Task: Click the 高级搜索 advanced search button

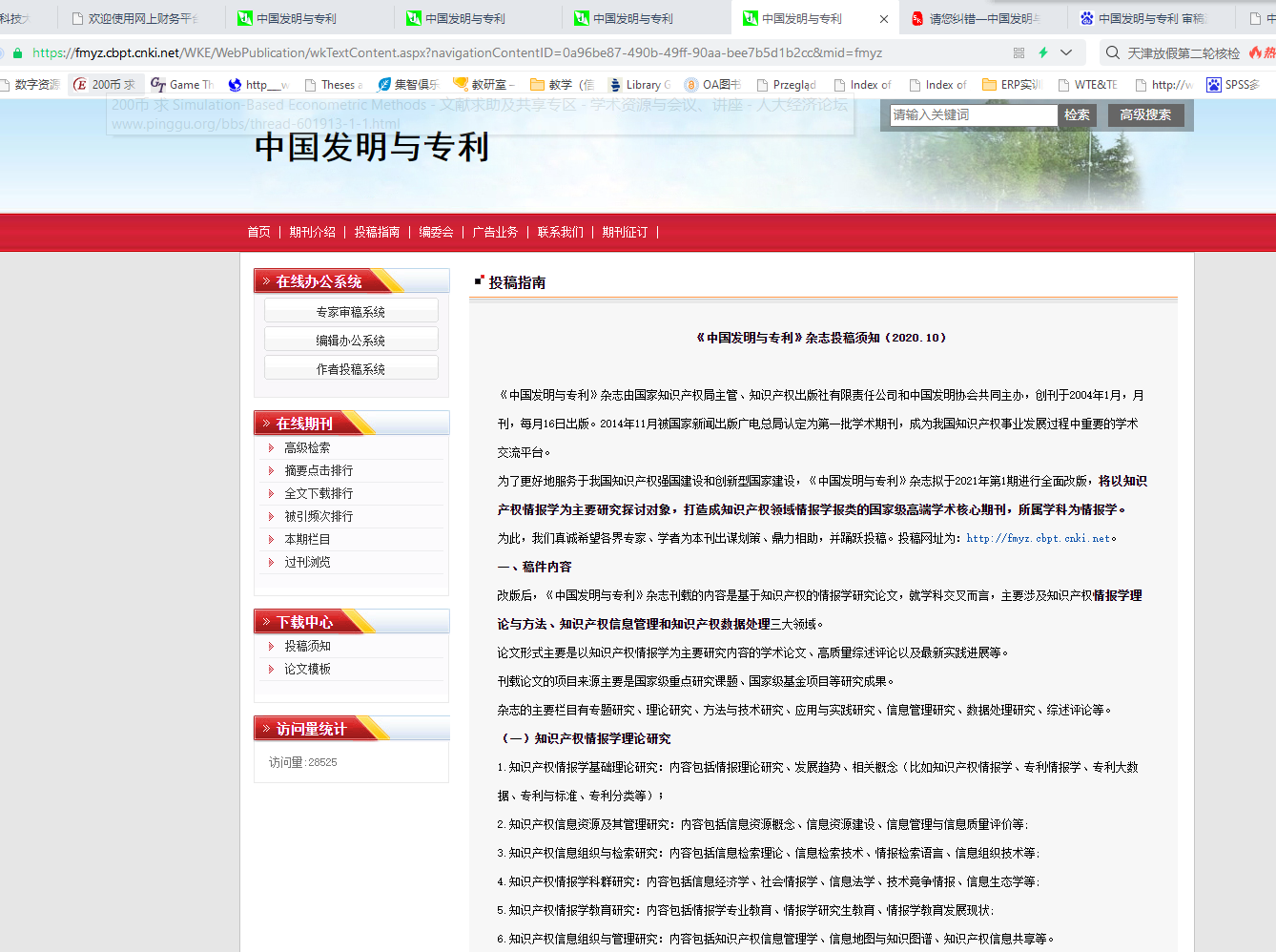Action: pyautogui.click(x=1145, y=115)
